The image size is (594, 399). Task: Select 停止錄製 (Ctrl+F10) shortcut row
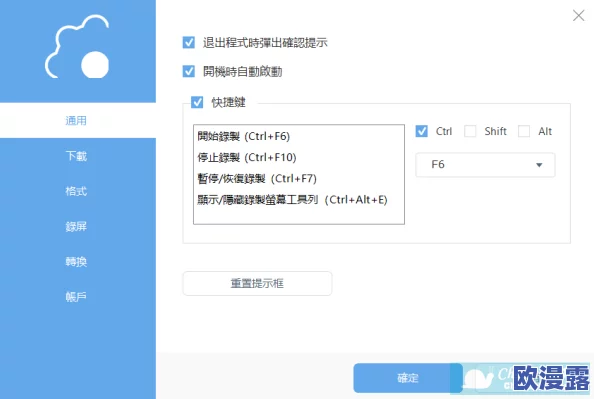point(299,157)
